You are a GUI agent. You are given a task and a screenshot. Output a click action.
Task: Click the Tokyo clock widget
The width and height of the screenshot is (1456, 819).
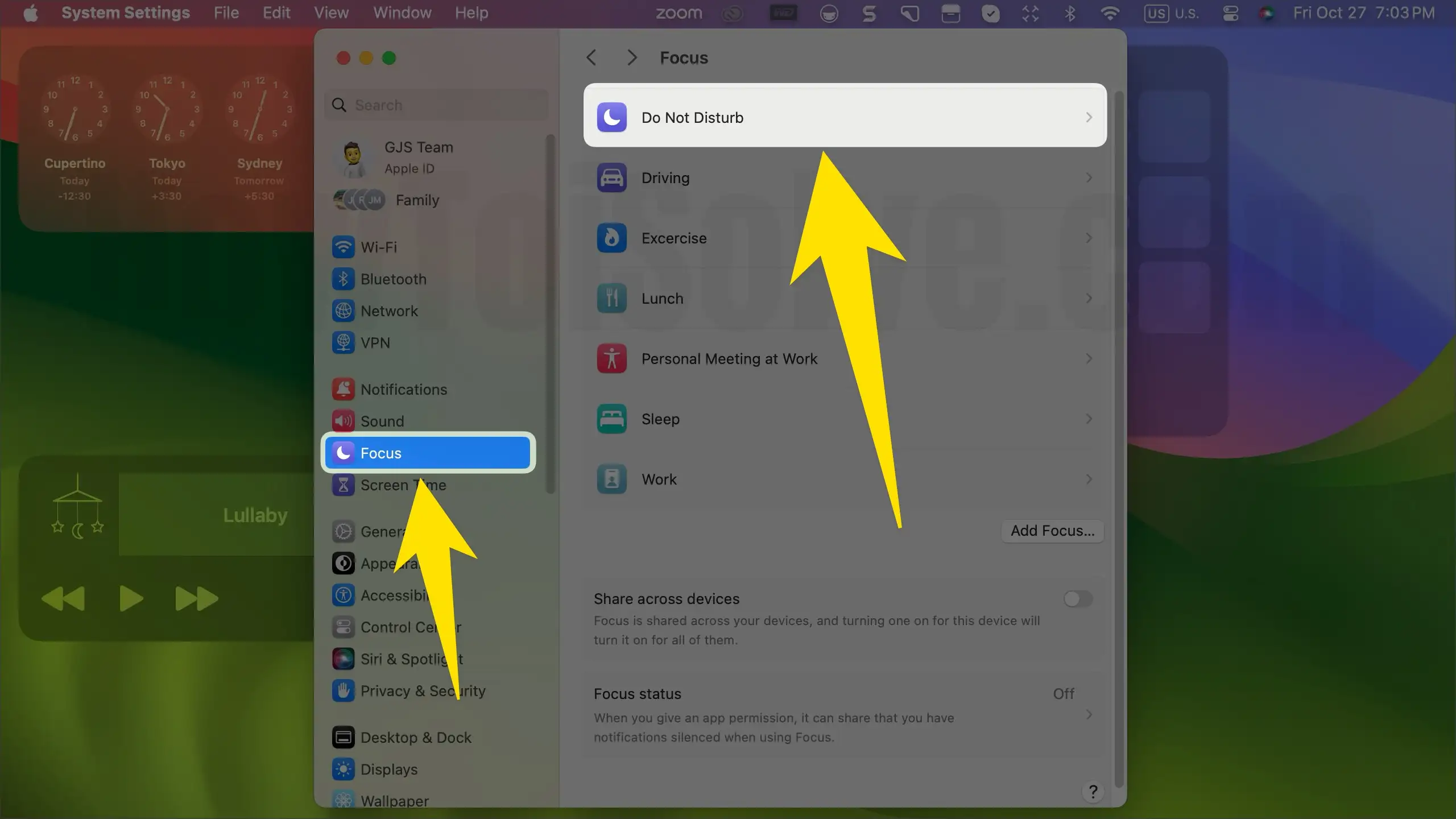tap(167, 138)
